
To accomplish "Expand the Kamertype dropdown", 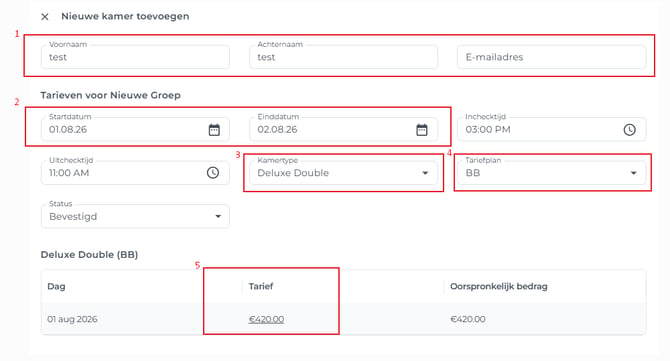I will (x=425, y=173).
